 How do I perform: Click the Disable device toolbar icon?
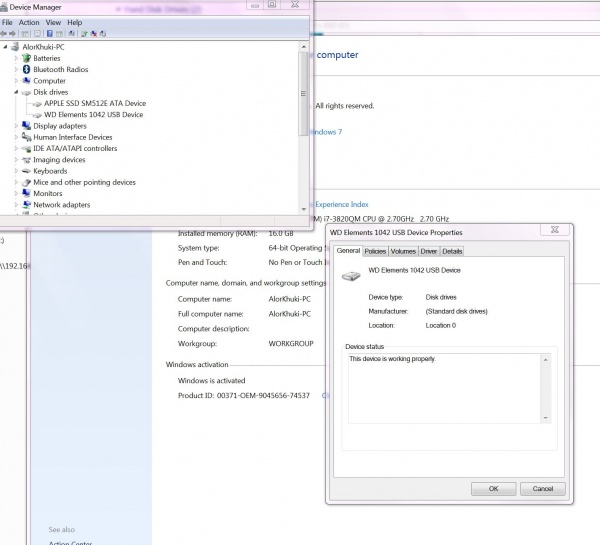click(x=103, y=34)
